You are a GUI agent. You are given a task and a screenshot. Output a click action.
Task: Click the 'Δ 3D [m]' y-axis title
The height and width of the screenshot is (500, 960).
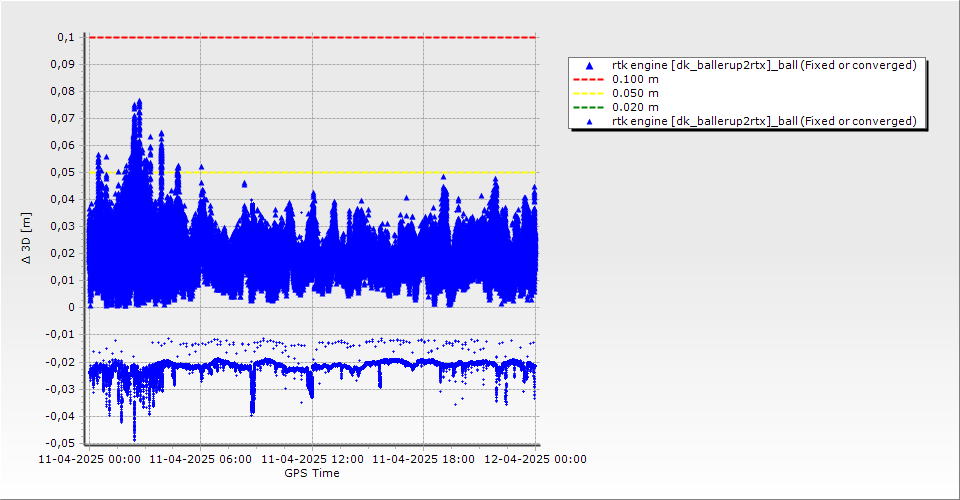pyautogui.click(x=26, y=238)
